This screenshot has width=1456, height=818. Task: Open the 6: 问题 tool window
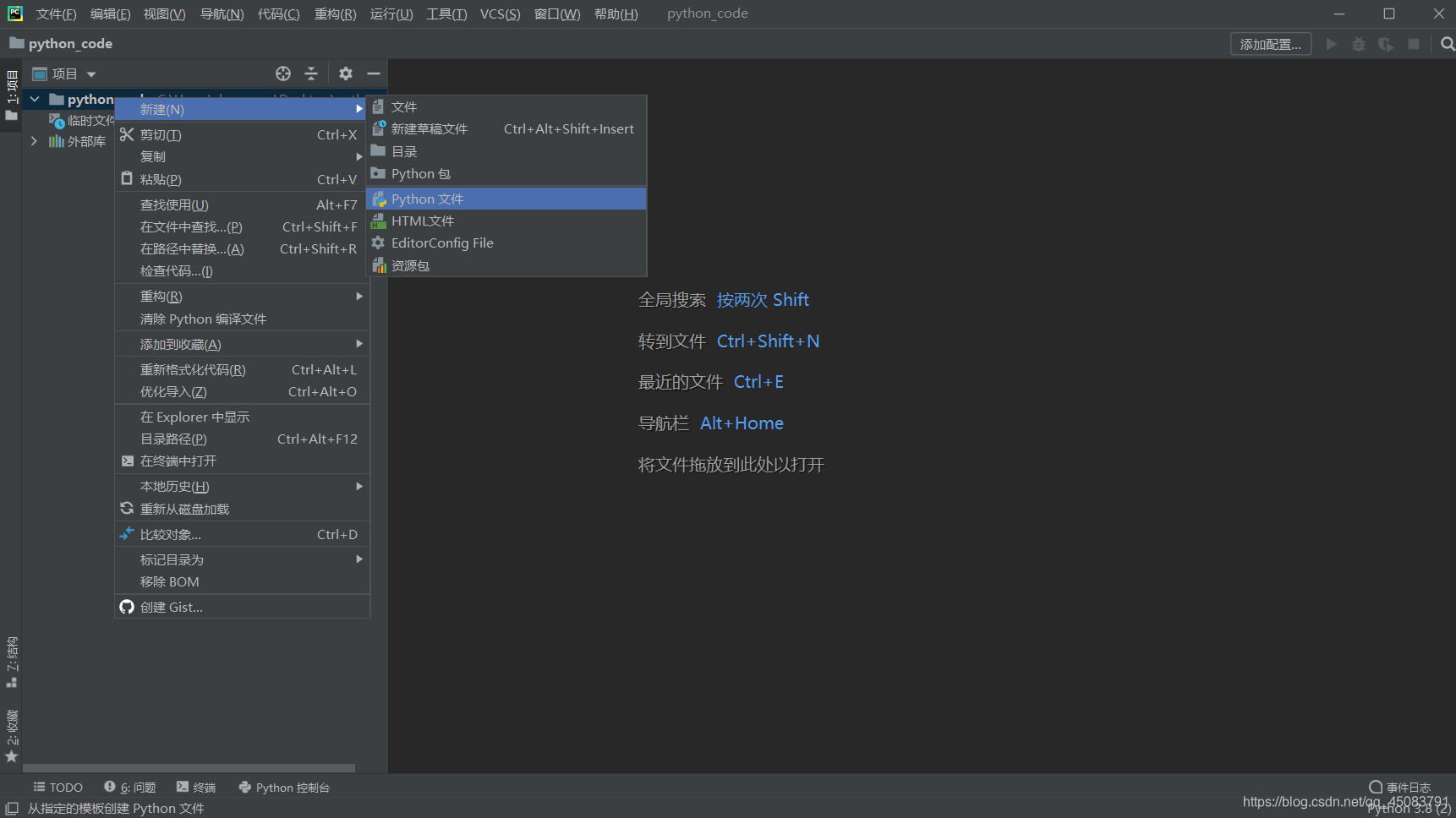(x=130, y=787)
